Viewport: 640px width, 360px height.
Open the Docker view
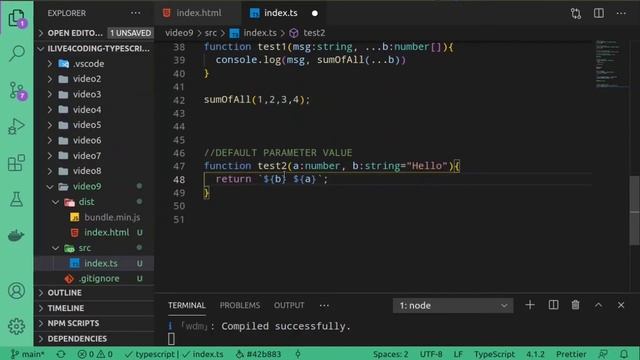click(x=16, y=236)
